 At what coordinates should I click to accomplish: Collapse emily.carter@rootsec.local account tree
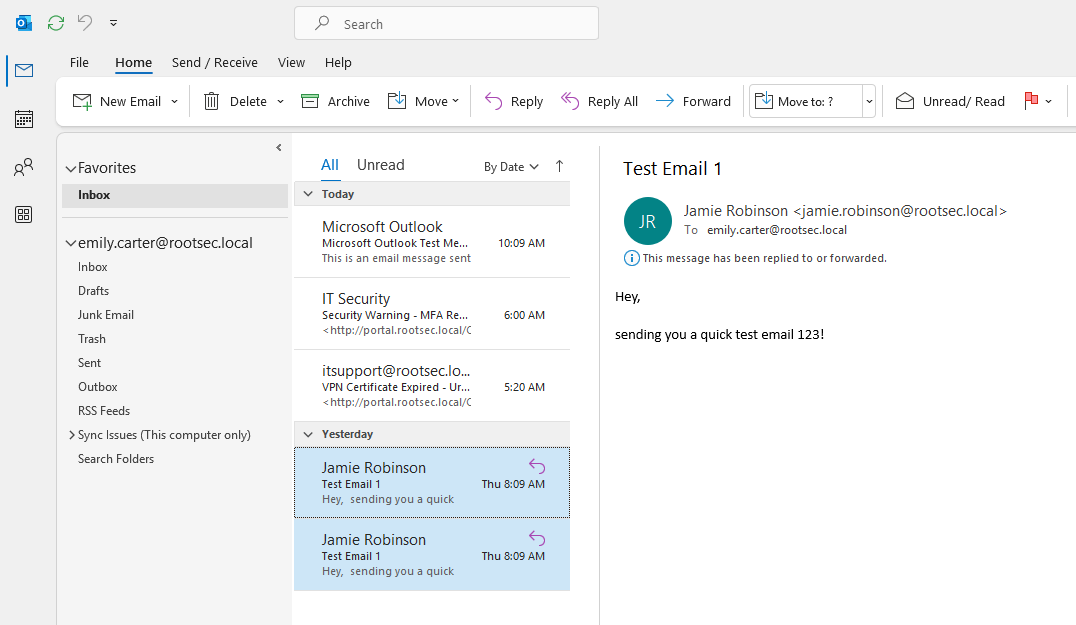(x=70, y=243)
